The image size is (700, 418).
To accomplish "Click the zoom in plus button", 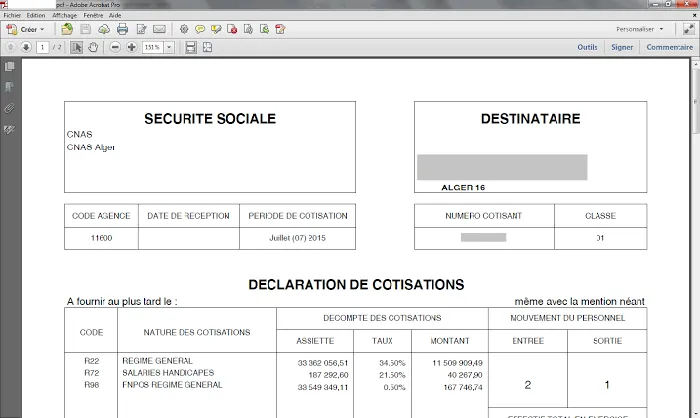I will [132, 47].
